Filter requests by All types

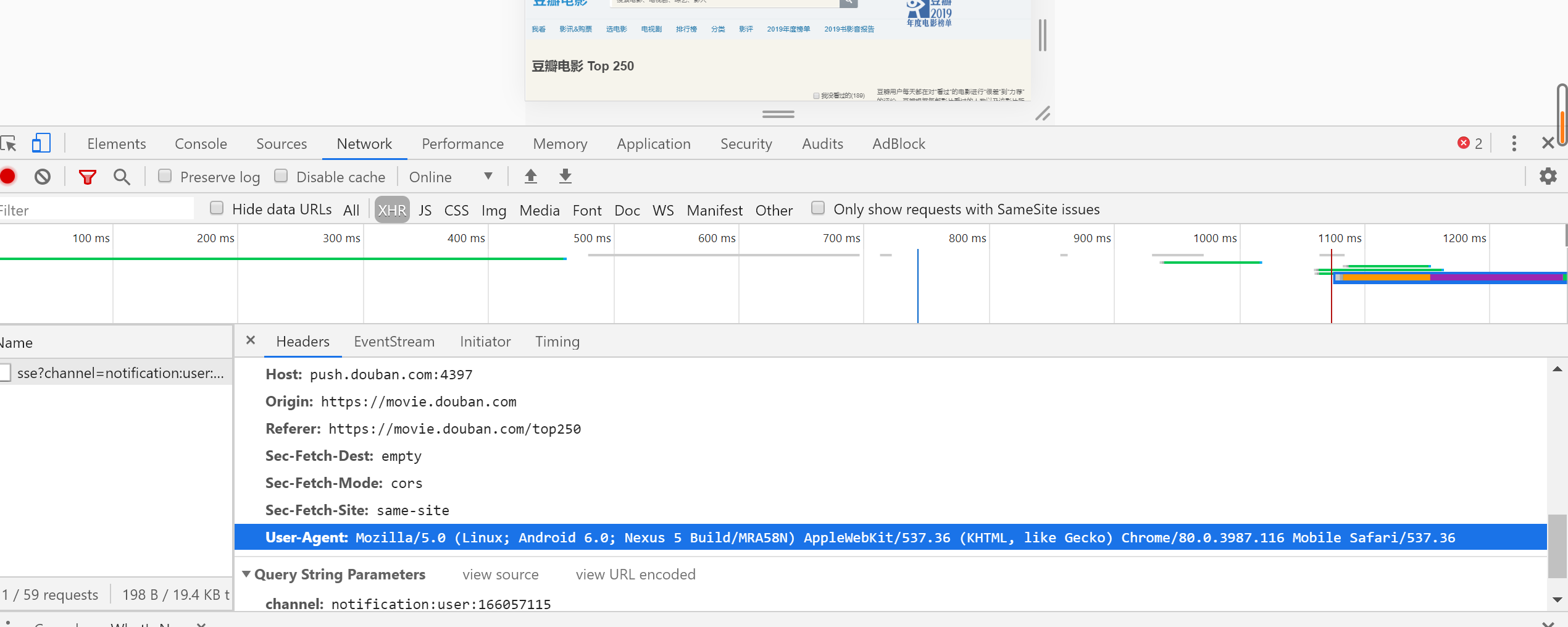coord(351,210)
